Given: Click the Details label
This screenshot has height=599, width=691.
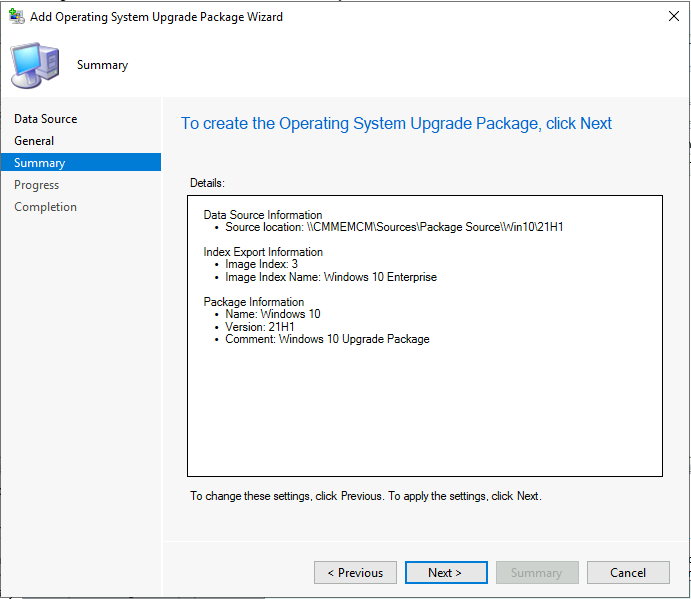Looking at the screenshot, I should [207, 183].
